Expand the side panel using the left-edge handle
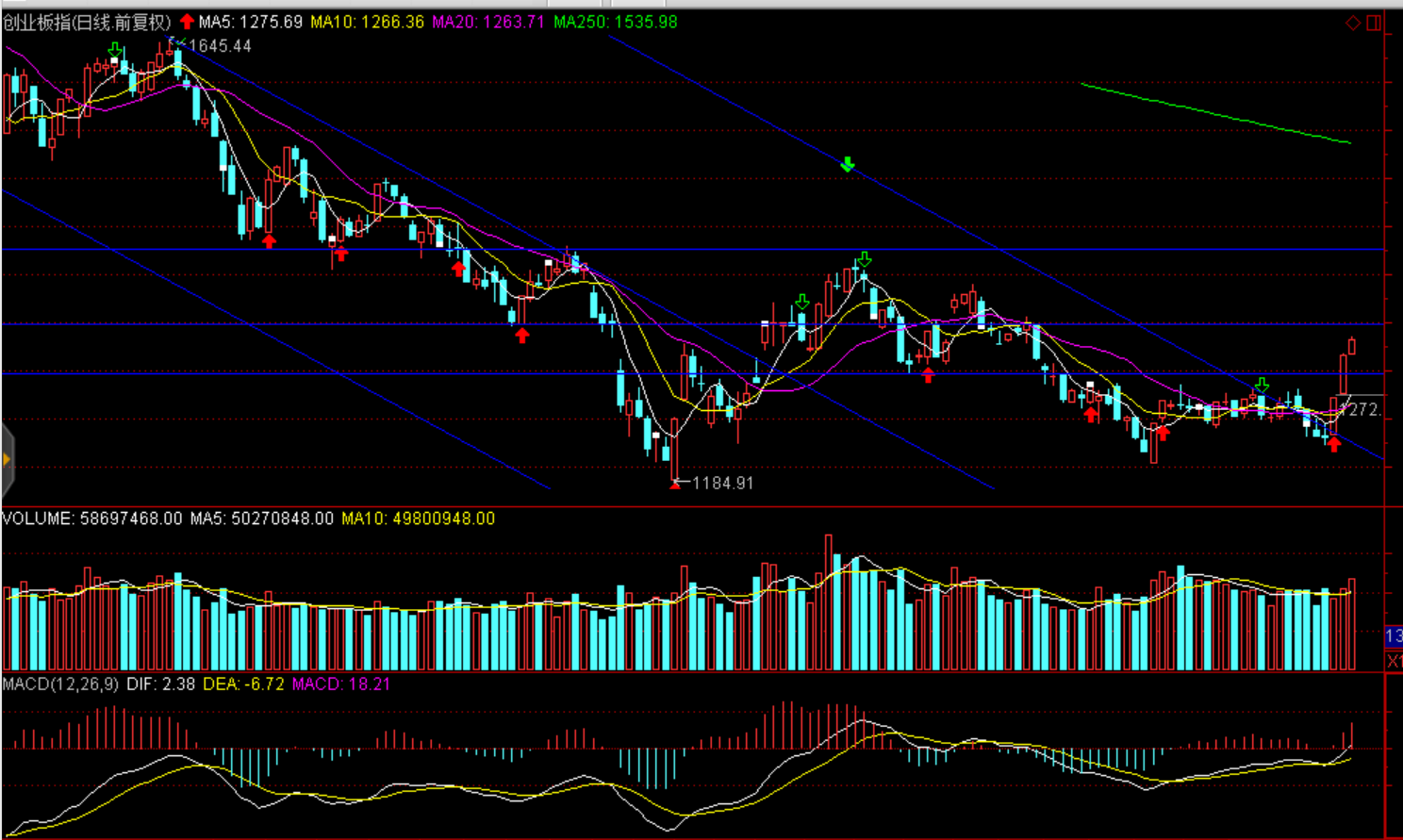 (7, 460)
